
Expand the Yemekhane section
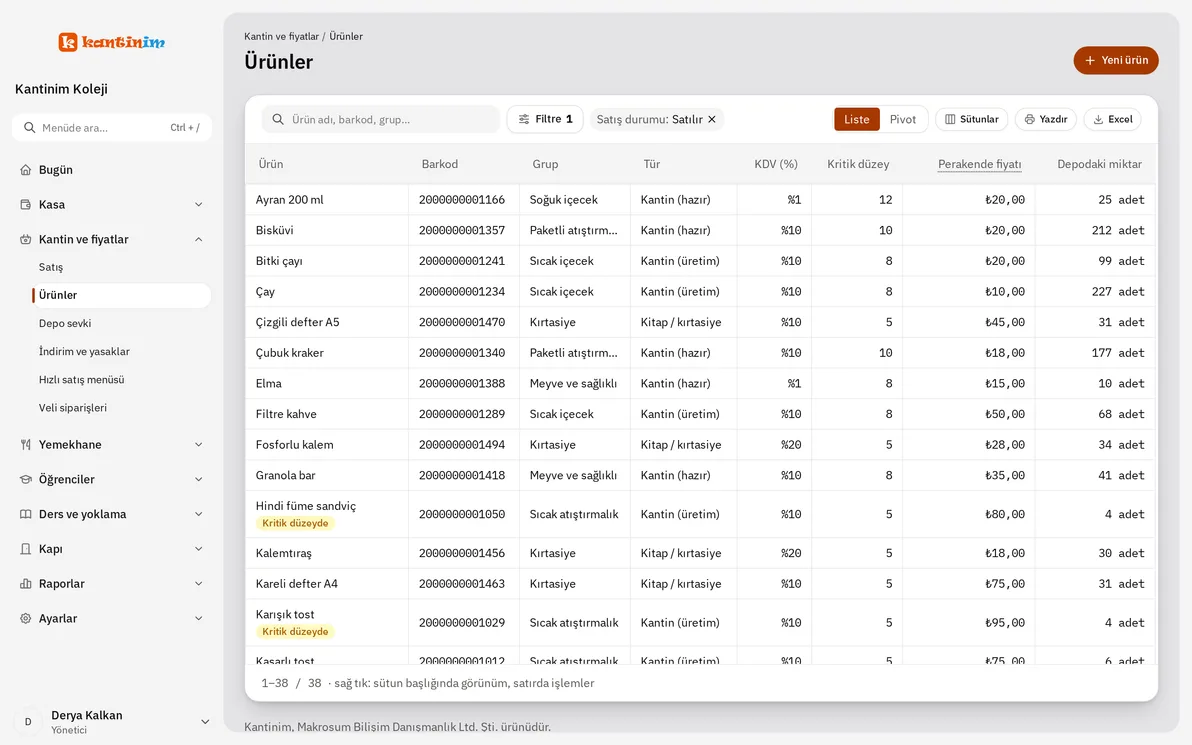tap(198, 445)
